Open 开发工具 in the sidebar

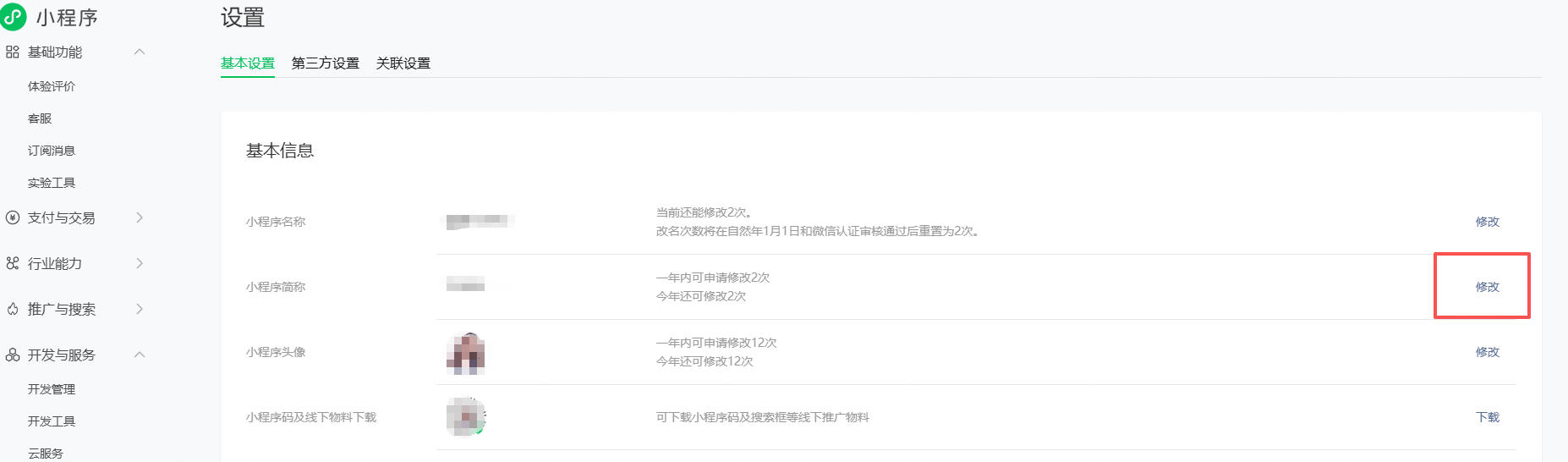(52, 421)
